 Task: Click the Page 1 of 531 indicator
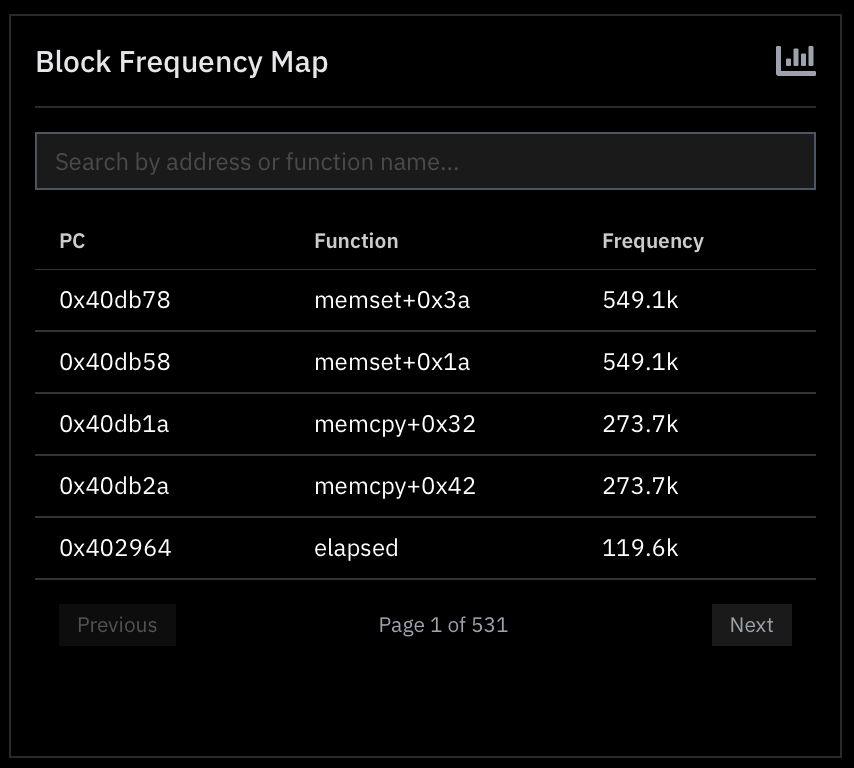[x=443, y=625]
